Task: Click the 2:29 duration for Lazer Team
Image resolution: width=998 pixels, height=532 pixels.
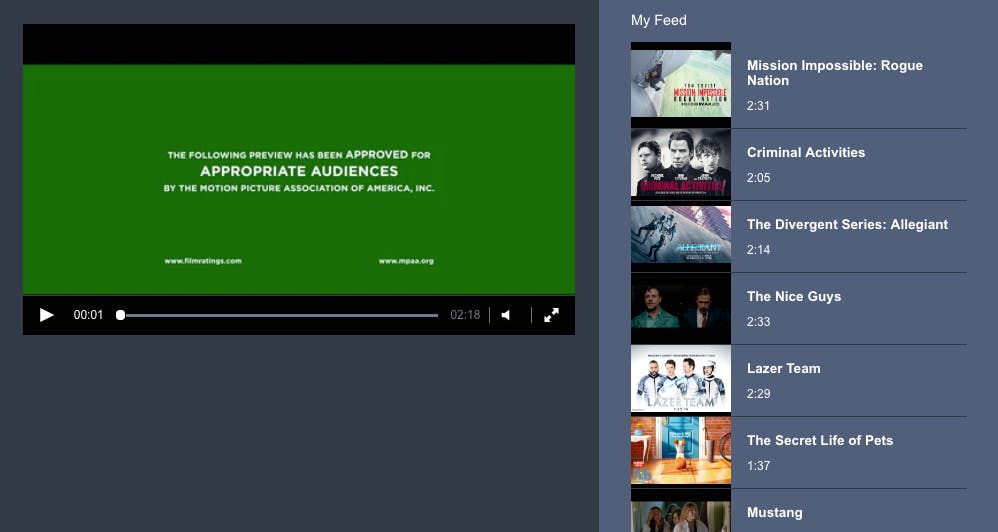Action: (758, 393)
